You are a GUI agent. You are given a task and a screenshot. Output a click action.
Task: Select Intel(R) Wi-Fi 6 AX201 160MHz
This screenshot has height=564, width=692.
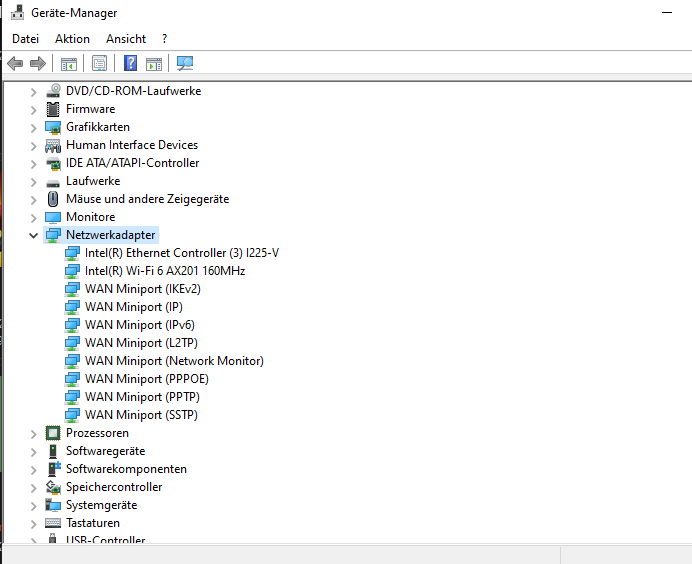pyautogui.click(x=165, y=271)
